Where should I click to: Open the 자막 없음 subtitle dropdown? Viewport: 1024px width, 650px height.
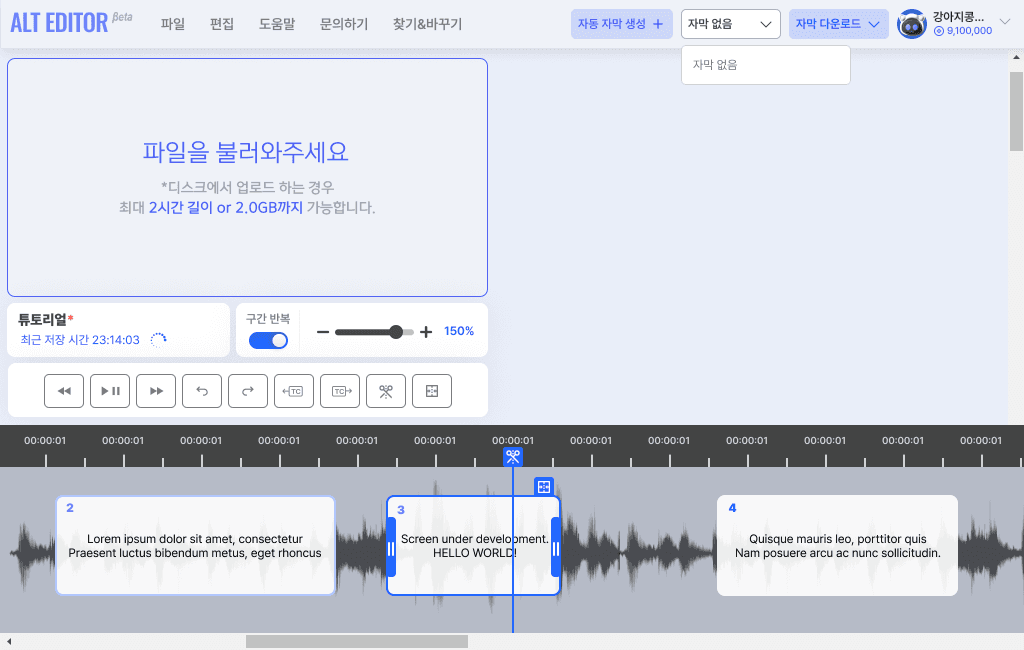(730, 23)
